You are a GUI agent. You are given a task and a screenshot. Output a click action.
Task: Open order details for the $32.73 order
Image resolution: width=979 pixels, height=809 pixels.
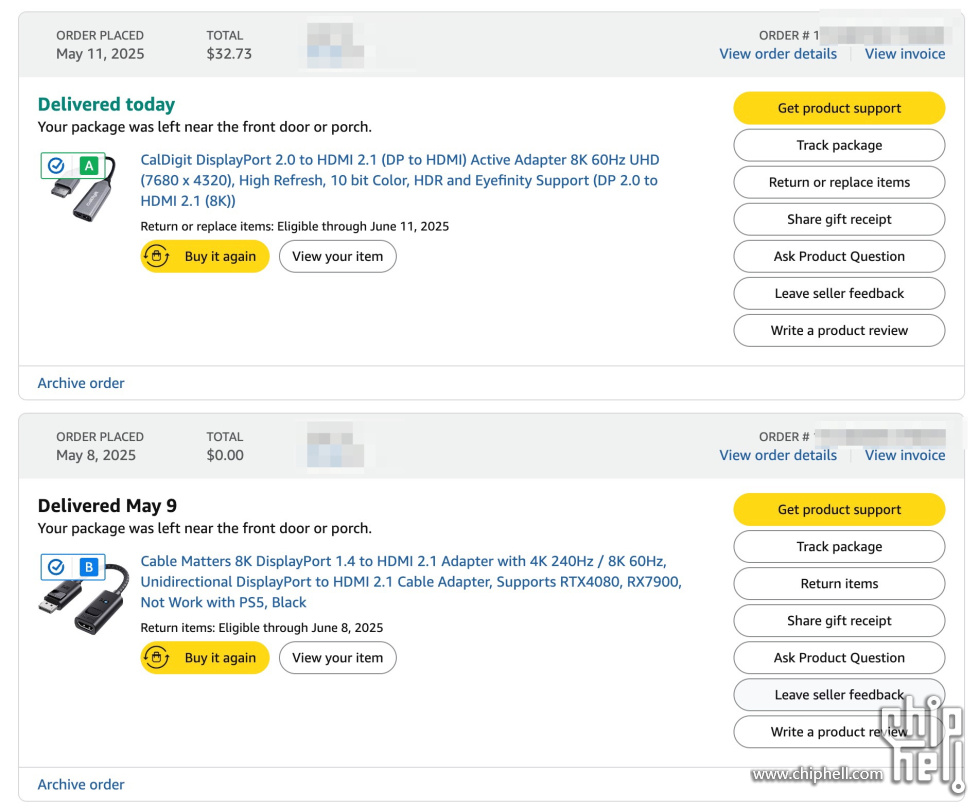(x=778, y=54)
